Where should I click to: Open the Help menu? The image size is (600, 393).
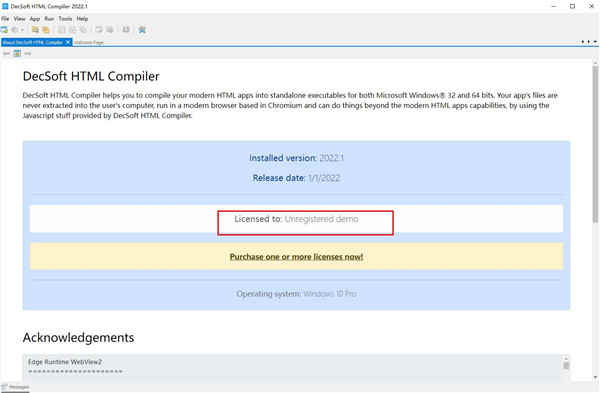point(82,18)
